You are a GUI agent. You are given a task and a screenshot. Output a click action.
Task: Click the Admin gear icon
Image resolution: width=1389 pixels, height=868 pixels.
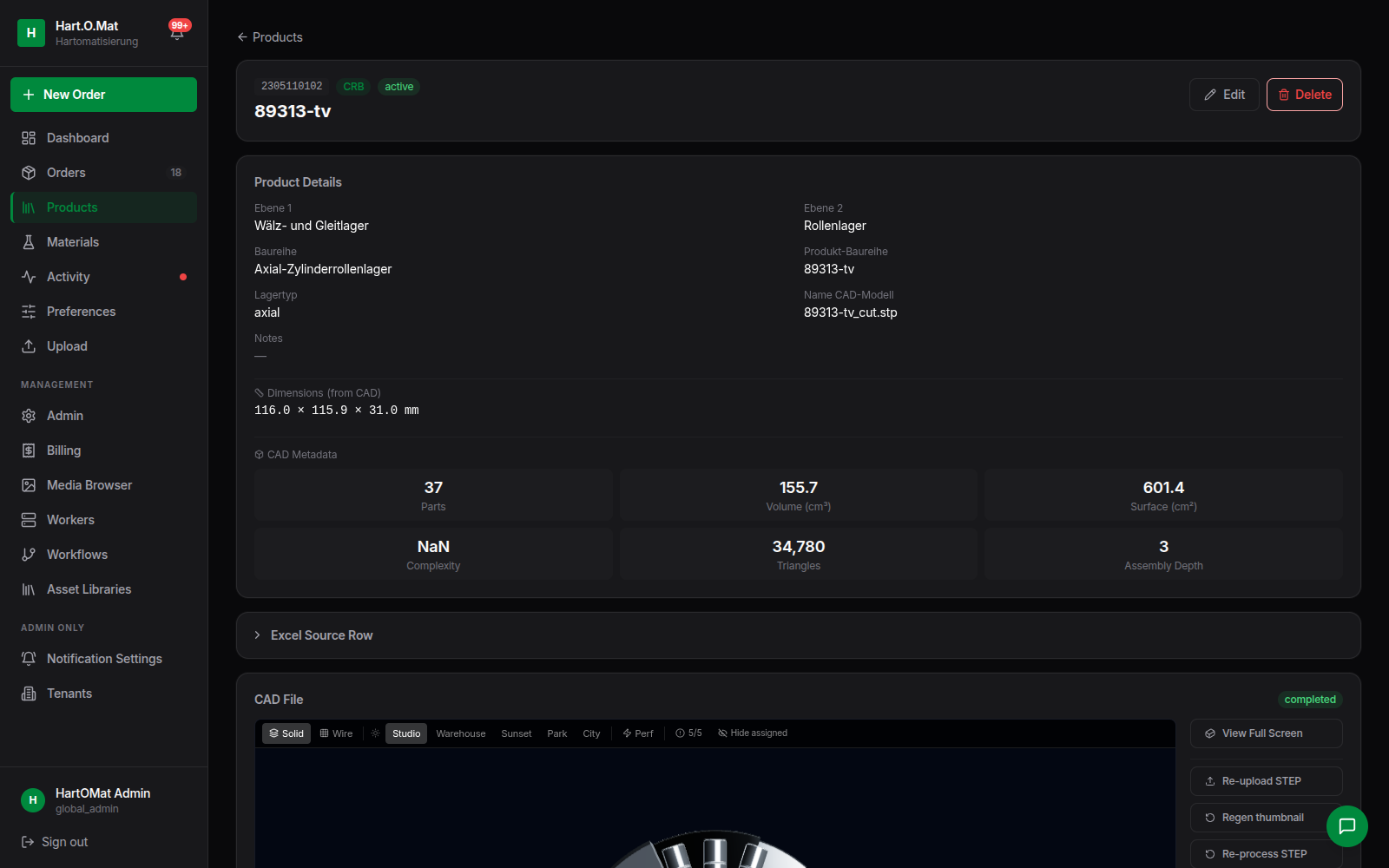coord(29,416)
